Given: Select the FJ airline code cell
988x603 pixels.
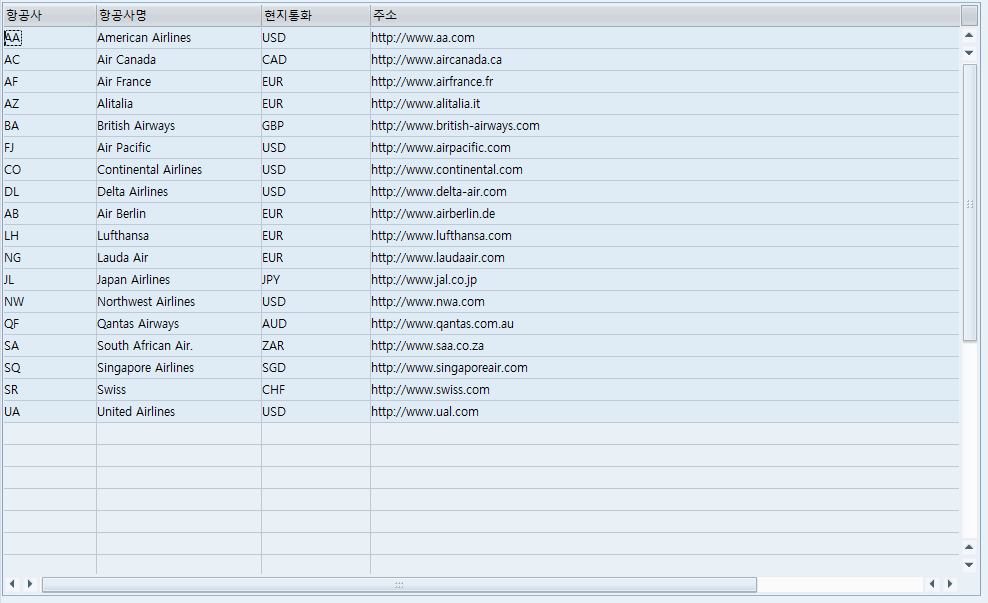Looking at the screenshot, I should point(50,148).
